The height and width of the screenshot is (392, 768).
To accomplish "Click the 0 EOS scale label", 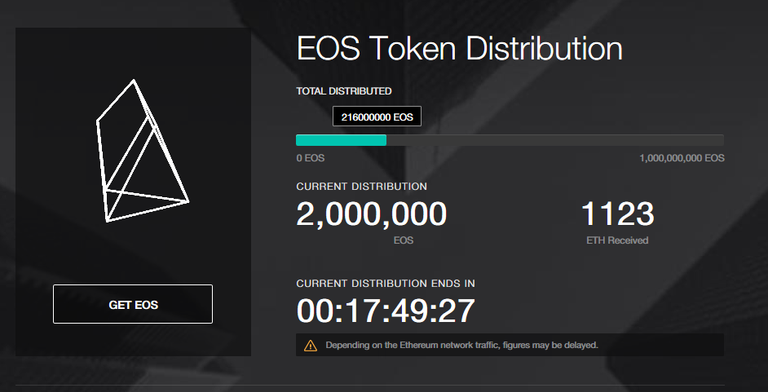I will (310, 158).
